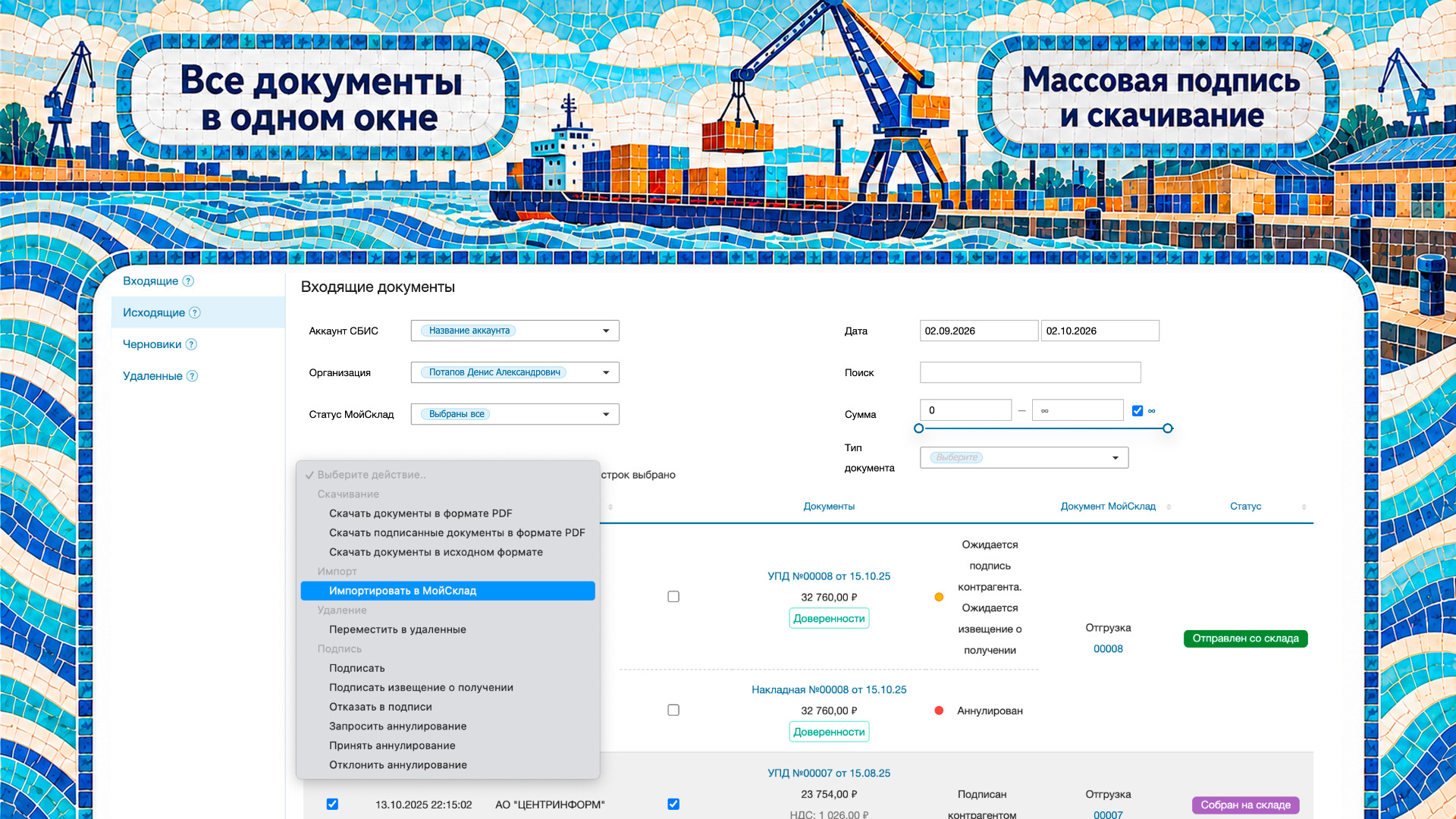Image resolution: width=1456 pixels, height=819 pixels.
Task: Click help icon next to Исходящие
Action: coord(195,313)
